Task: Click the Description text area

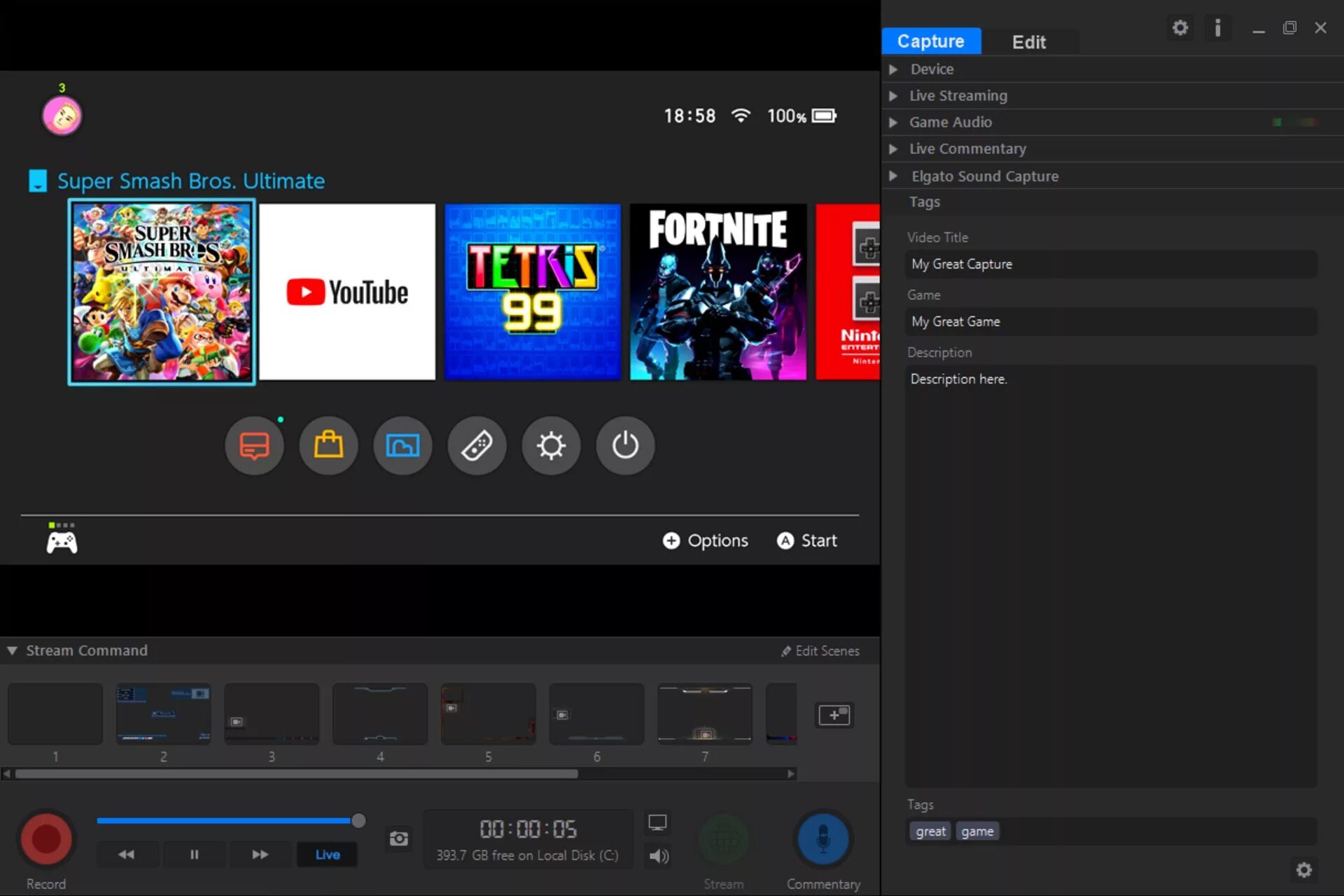Action: (x=1111, y=575)
